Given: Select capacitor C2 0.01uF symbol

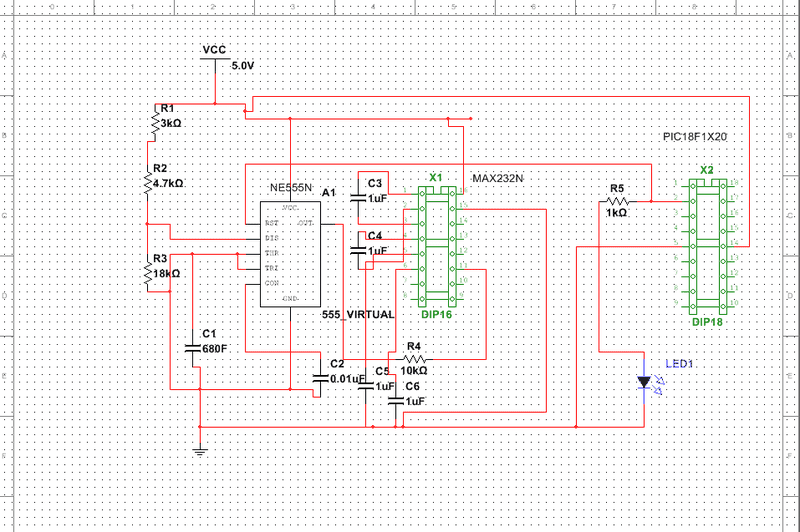Looking at the screenshot, I should click(x=320, y=378).
